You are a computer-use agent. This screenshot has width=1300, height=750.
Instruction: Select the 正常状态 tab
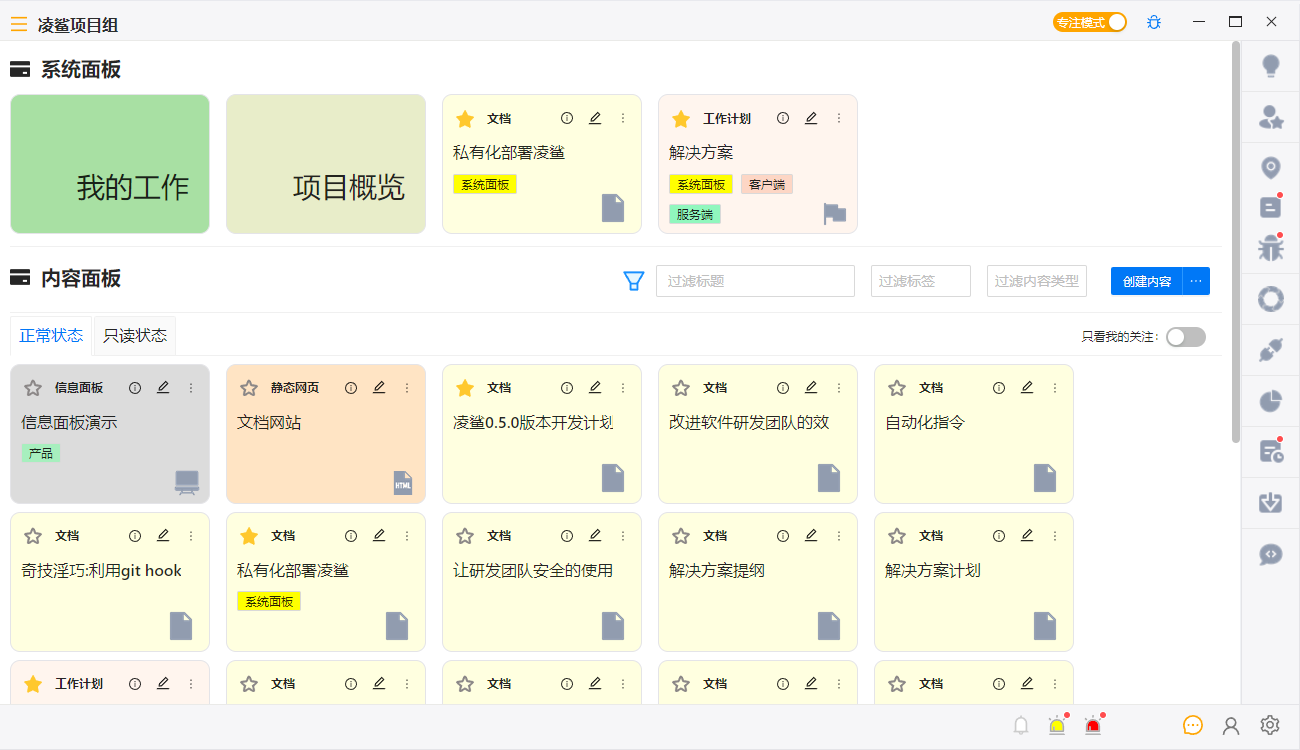pos(51,336)
